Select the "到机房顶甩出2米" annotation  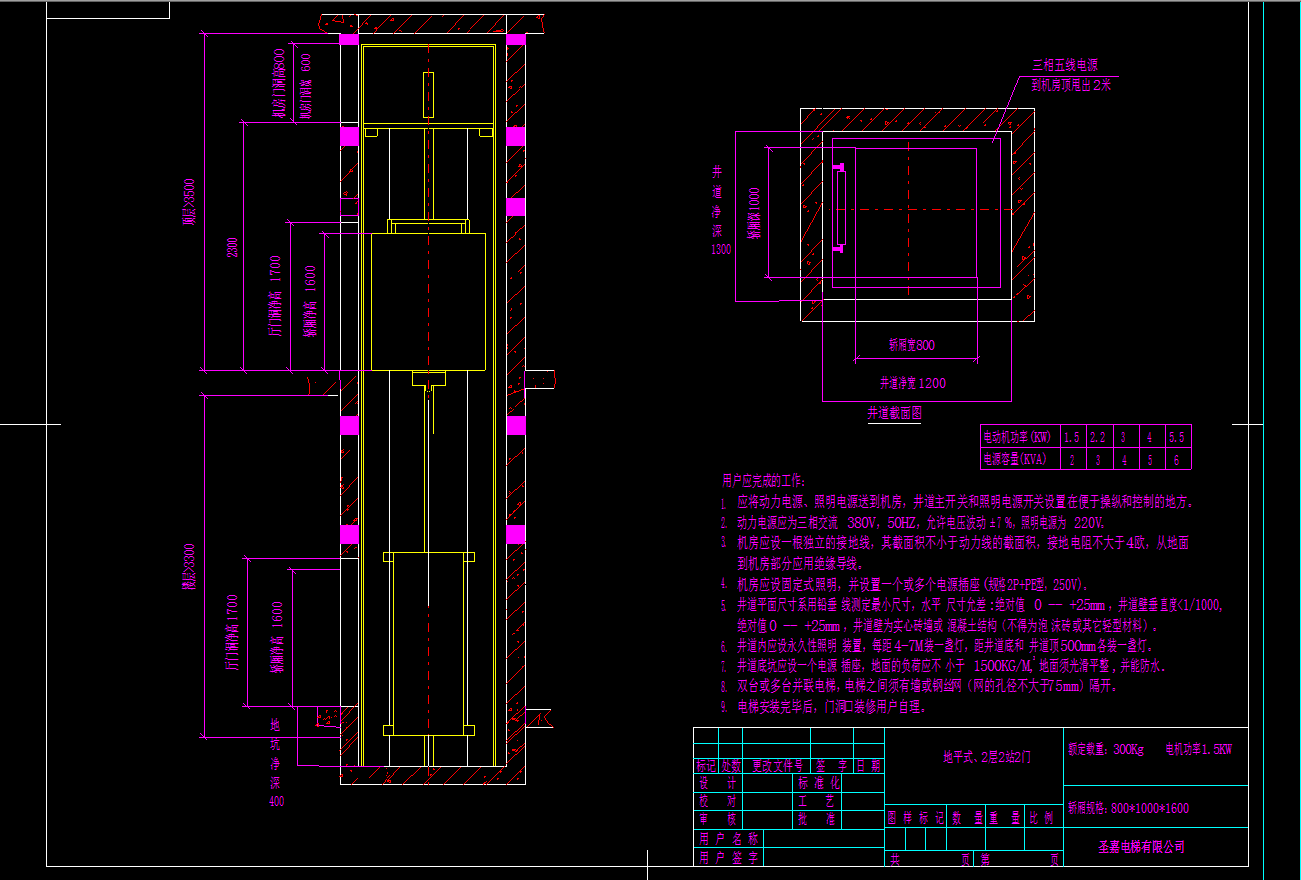pos(1072,85)
